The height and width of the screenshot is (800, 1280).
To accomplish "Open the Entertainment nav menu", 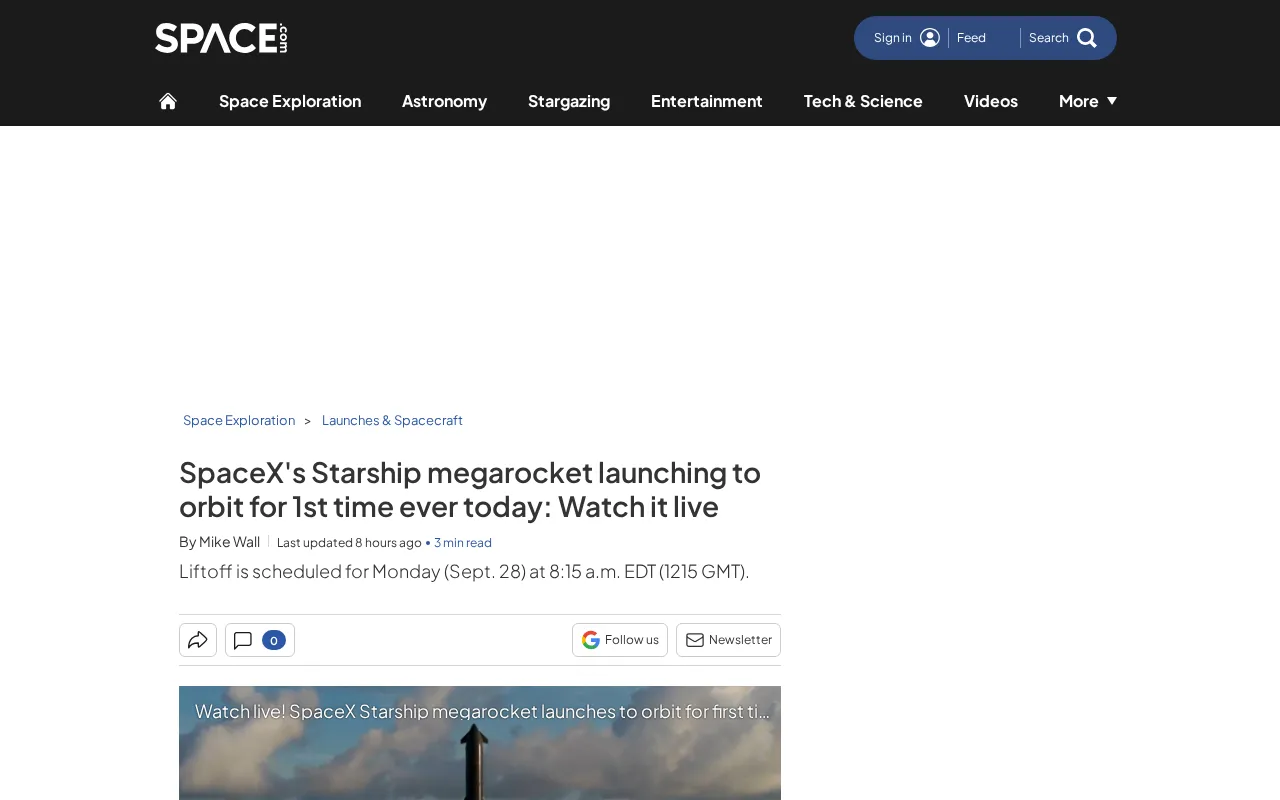I will 707,101.
